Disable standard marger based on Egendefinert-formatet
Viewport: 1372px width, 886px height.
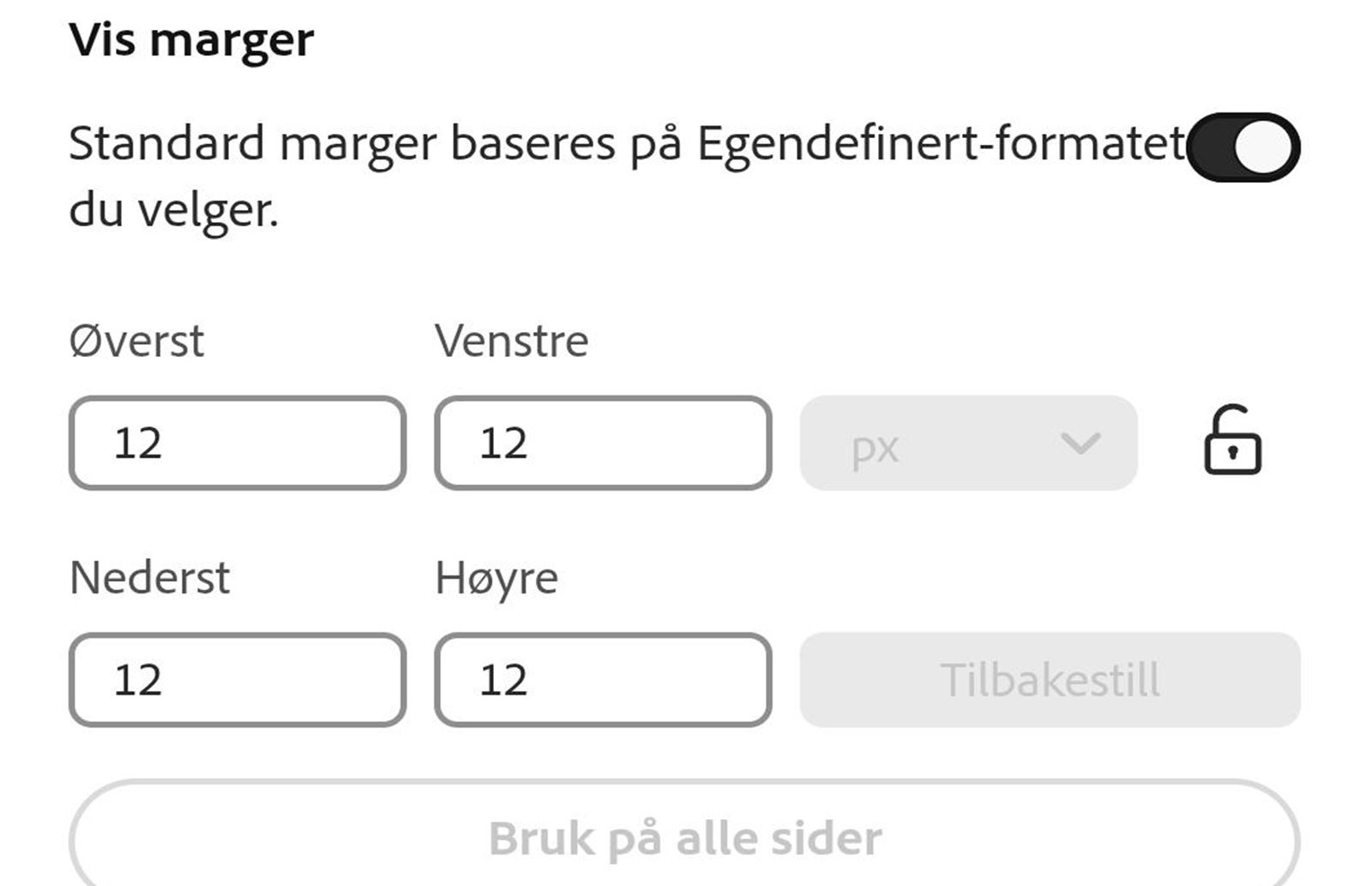(1243, 148)
